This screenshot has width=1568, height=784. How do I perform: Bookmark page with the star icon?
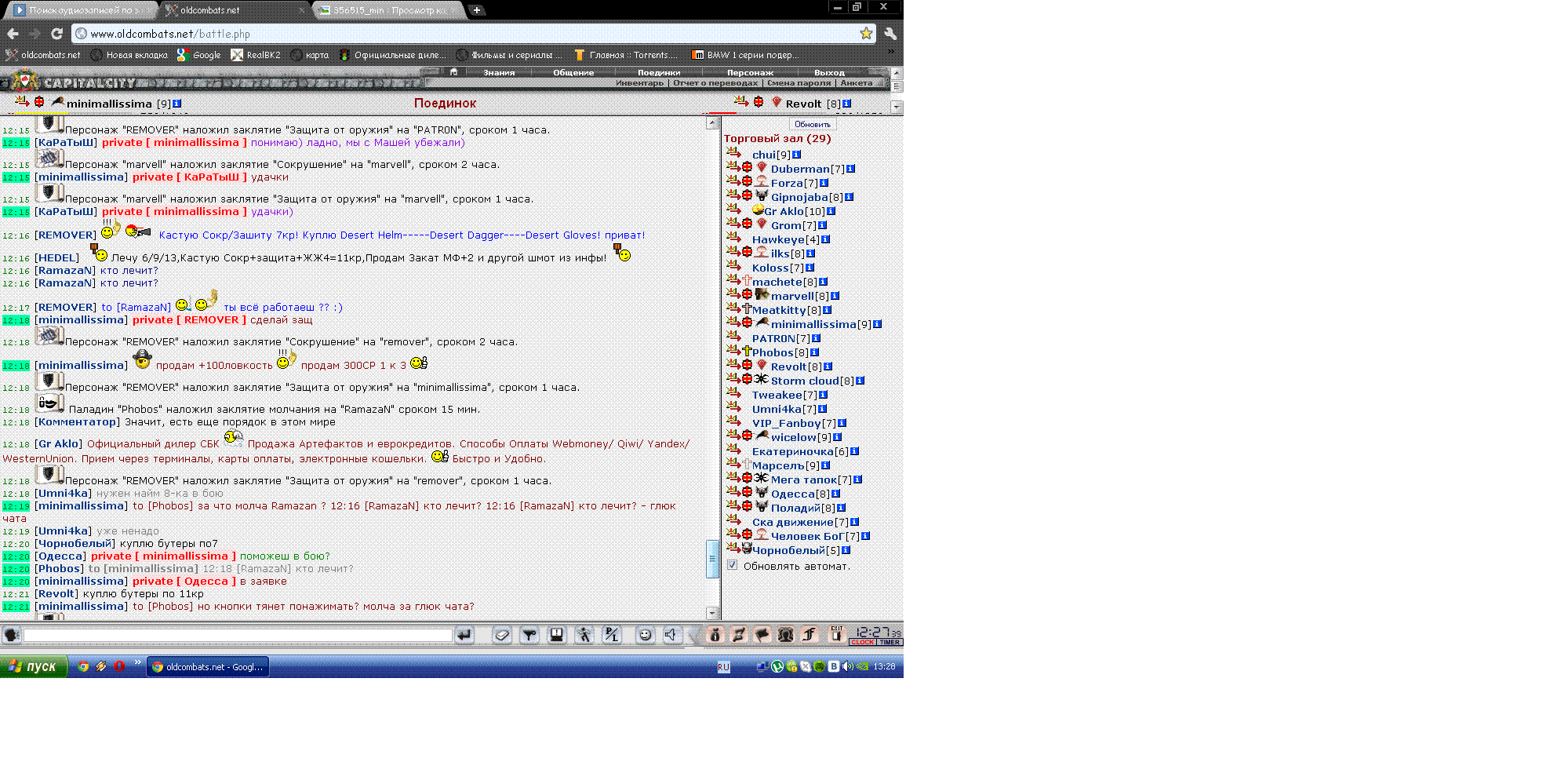[866, 33]
